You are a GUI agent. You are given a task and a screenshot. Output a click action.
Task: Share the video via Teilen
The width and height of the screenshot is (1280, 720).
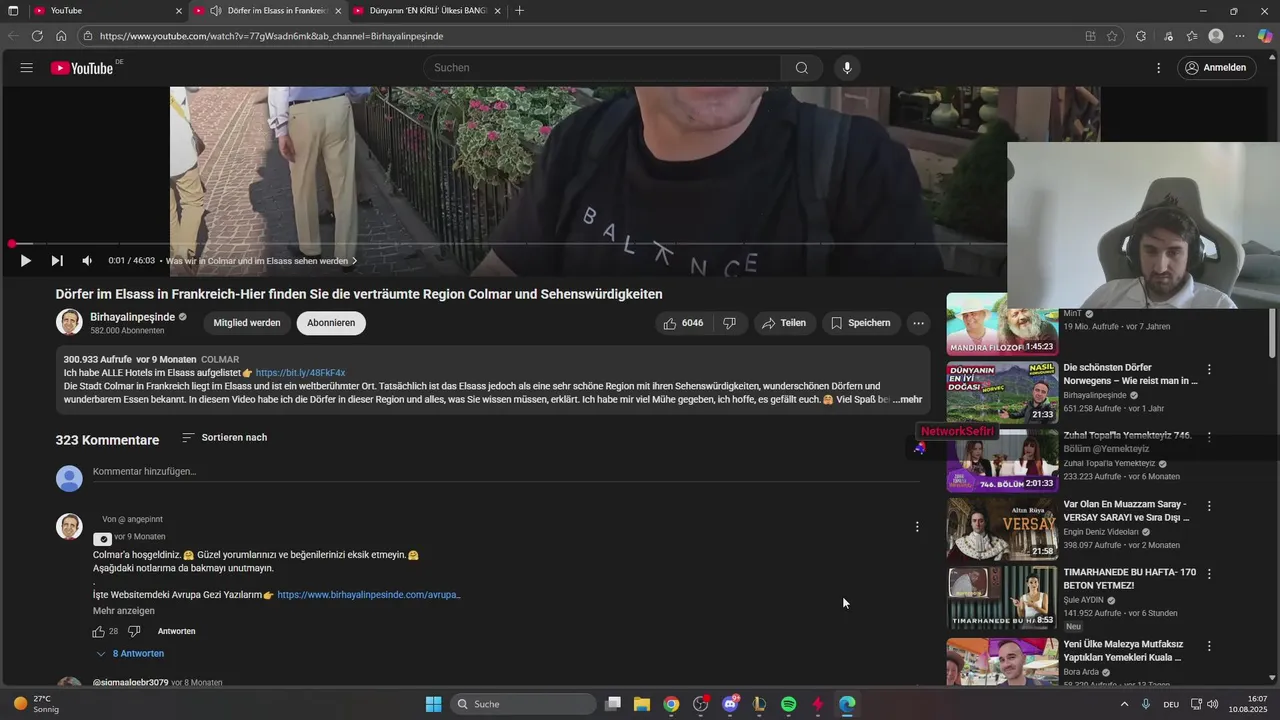[x=784, y=323]
